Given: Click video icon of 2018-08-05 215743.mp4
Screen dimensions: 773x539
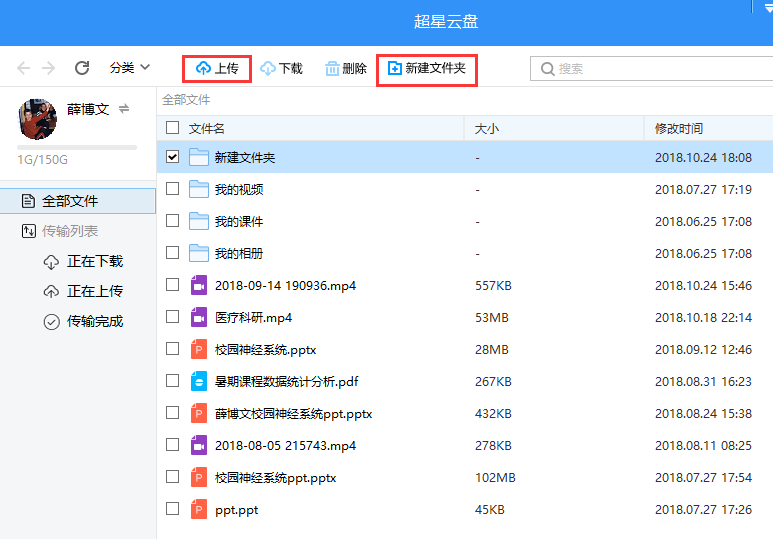Looking at the screenshot, I should 199,445.
